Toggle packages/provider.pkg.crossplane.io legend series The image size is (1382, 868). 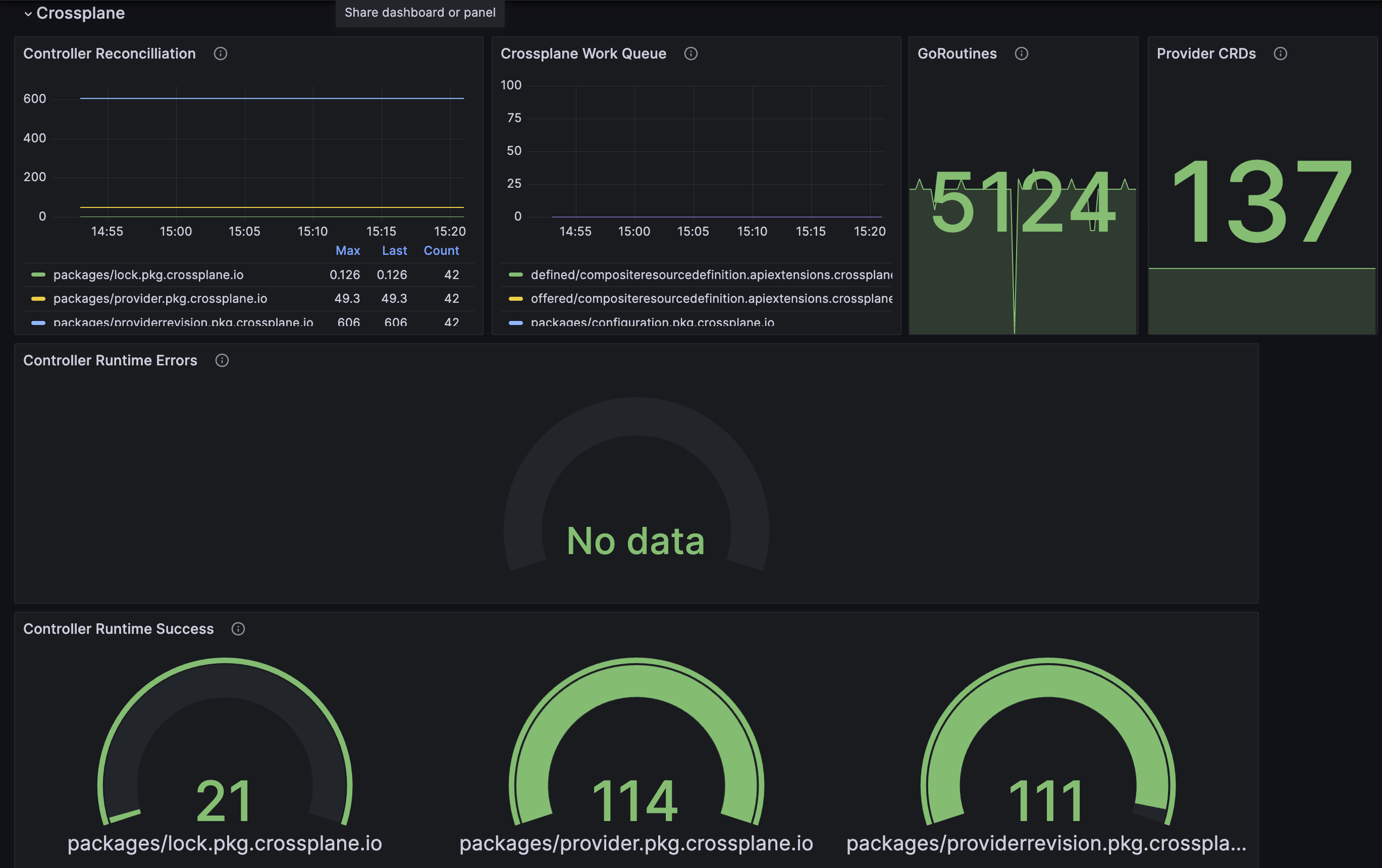[160, 298]
